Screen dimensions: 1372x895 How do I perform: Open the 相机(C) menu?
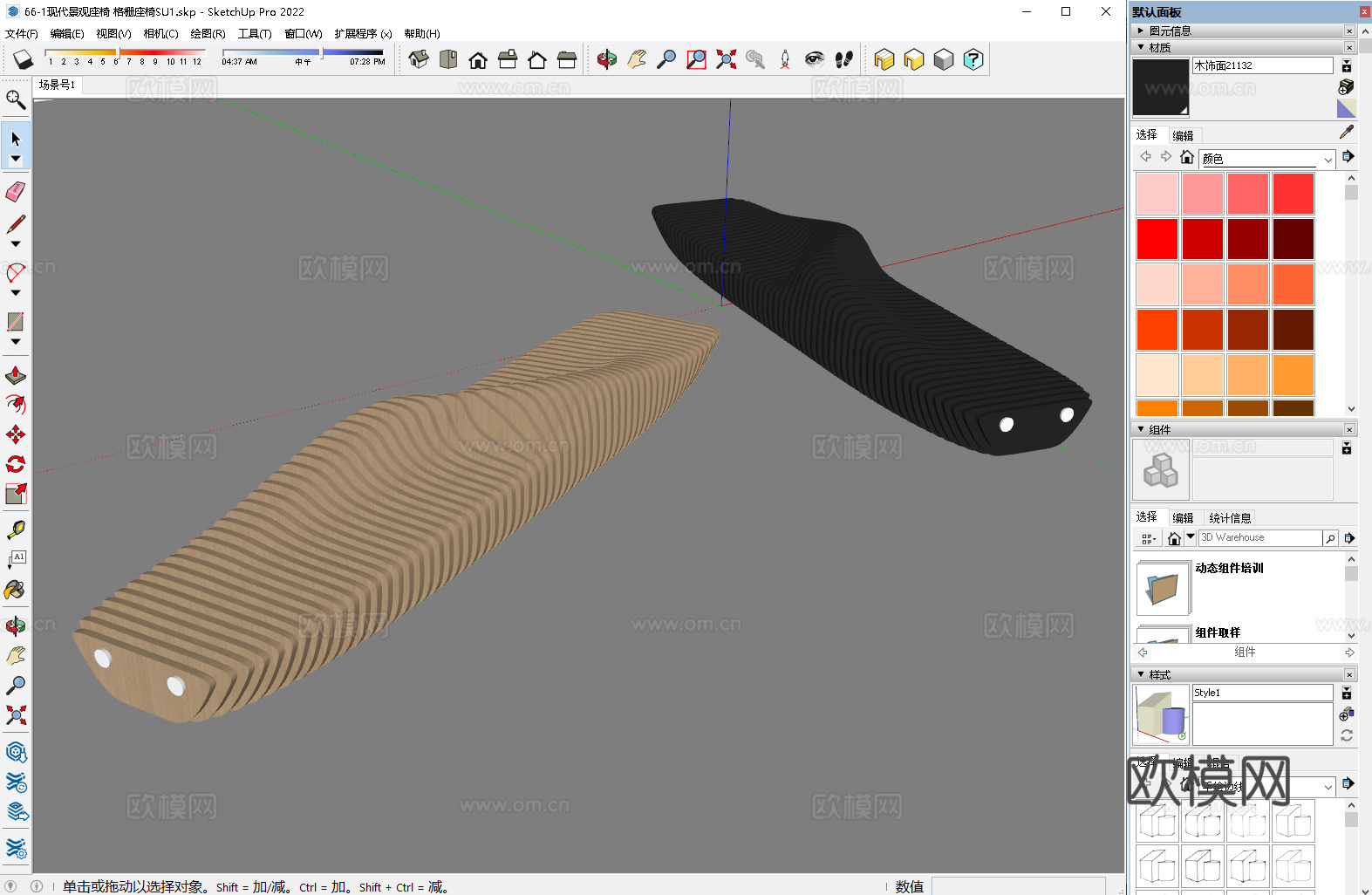point(160,34)
